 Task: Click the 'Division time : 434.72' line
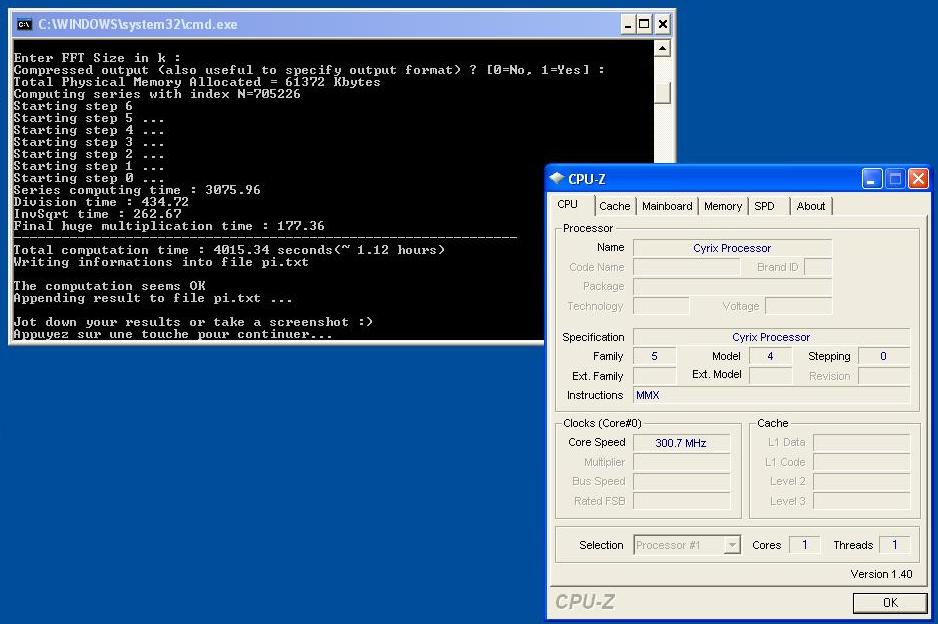click(101, 202)
